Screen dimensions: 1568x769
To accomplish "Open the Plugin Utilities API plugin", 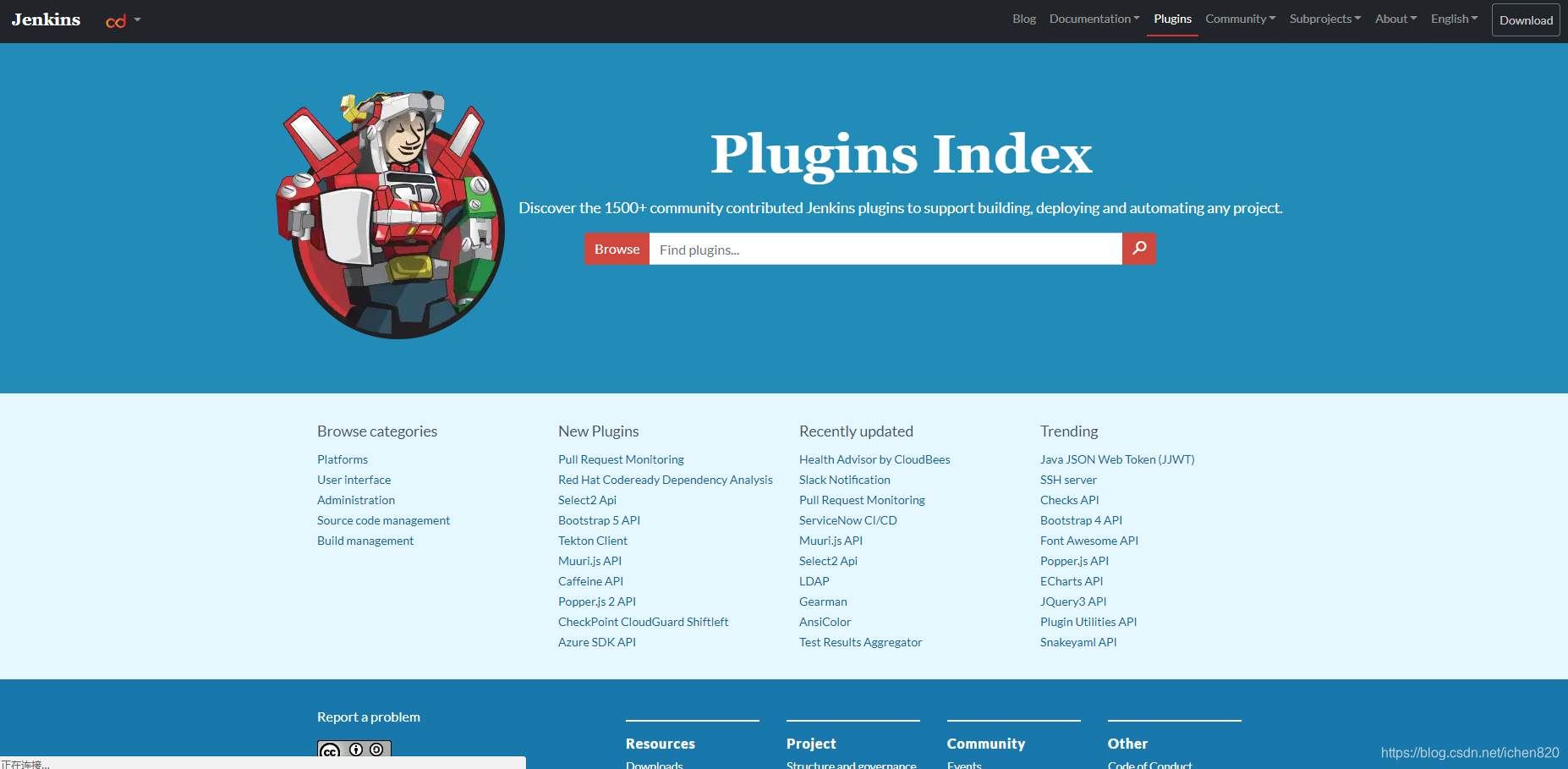I will coord(1088,622).
